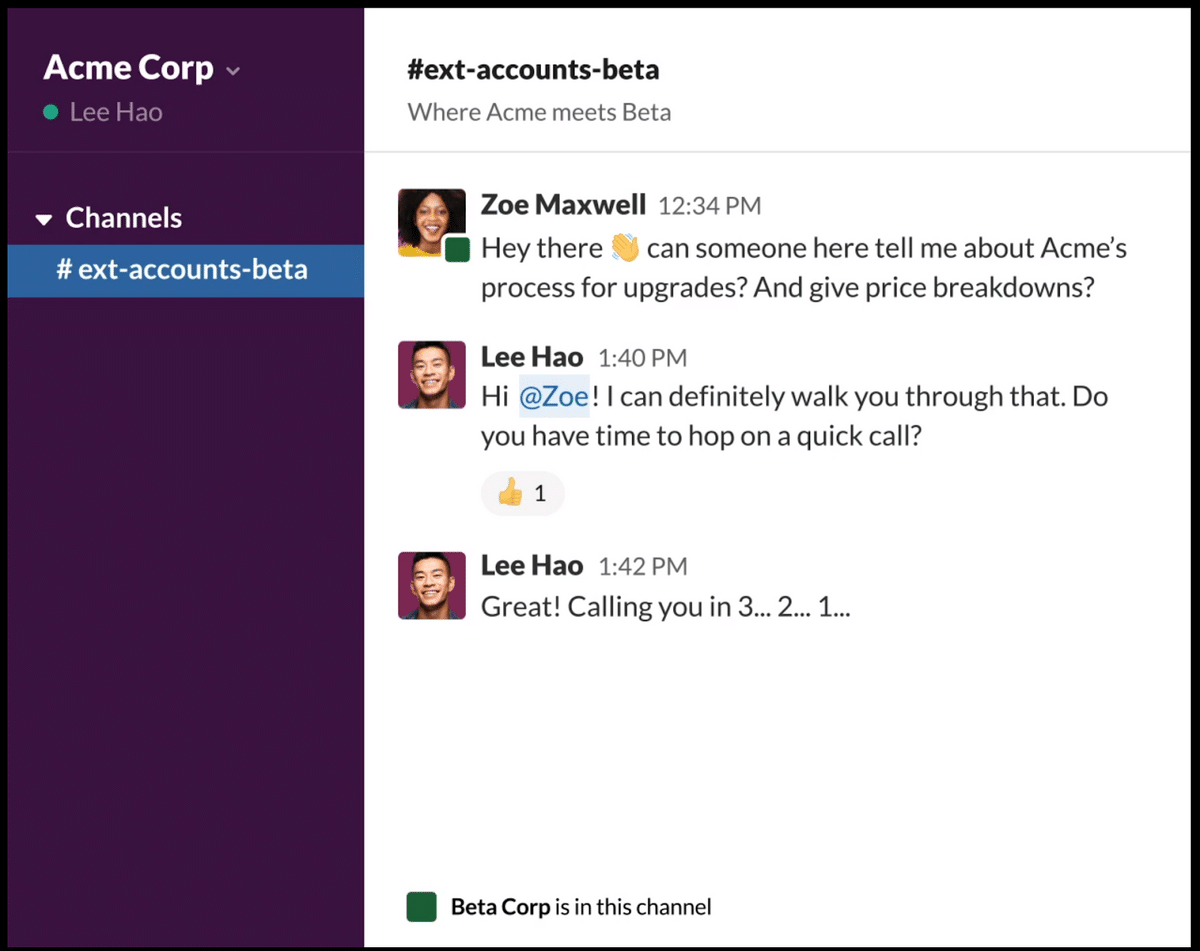Click the 1:40 PM message timestamp

coord(642,358)
